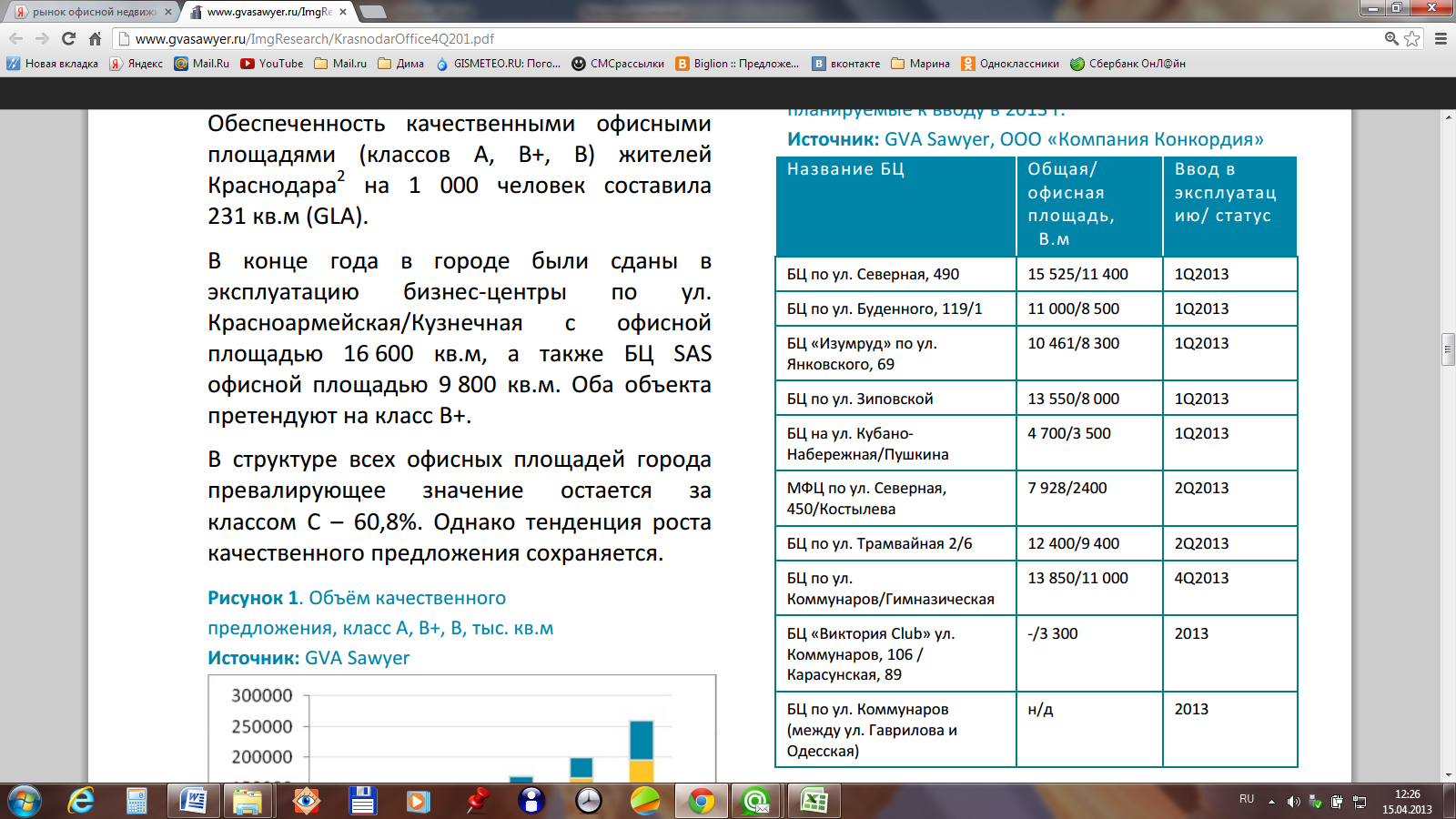This screenshot has height=819, width=1456.
Task: Open the Яндекс bookmark
Action: (136, 64)
